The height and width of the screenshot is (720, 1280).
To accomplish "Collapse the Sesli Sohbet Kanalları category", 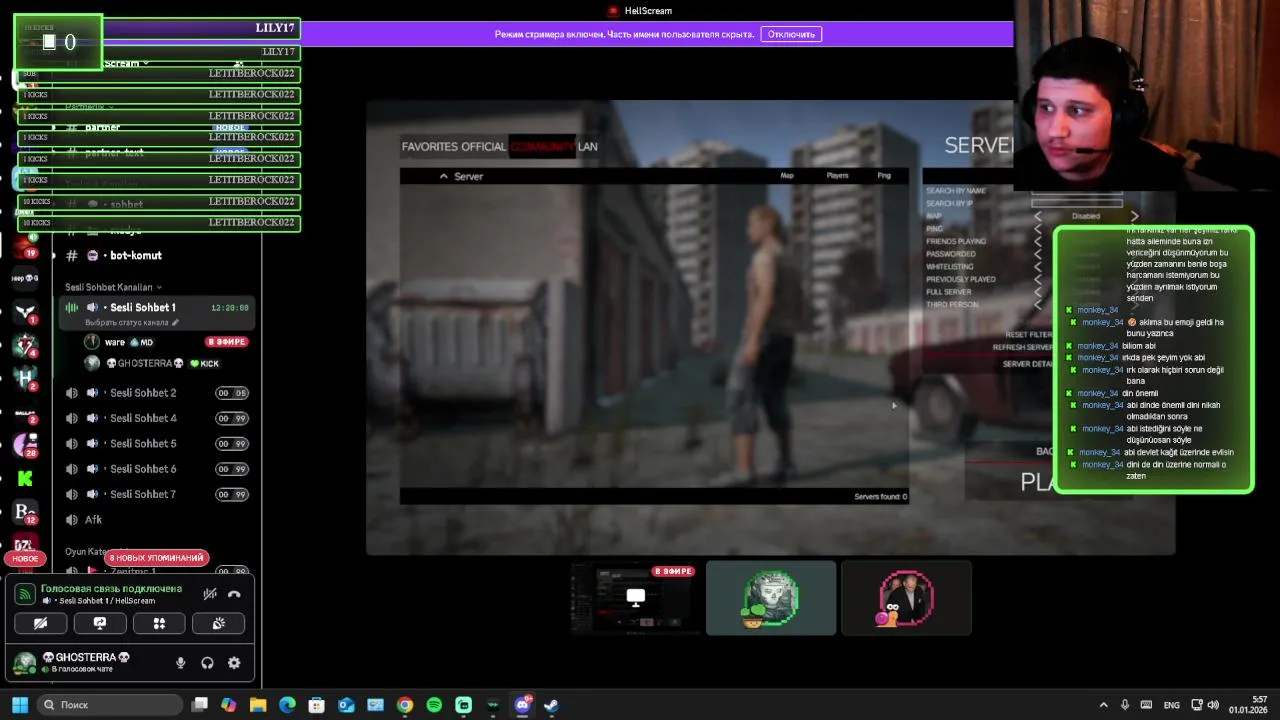I will (x=113, y=287).
